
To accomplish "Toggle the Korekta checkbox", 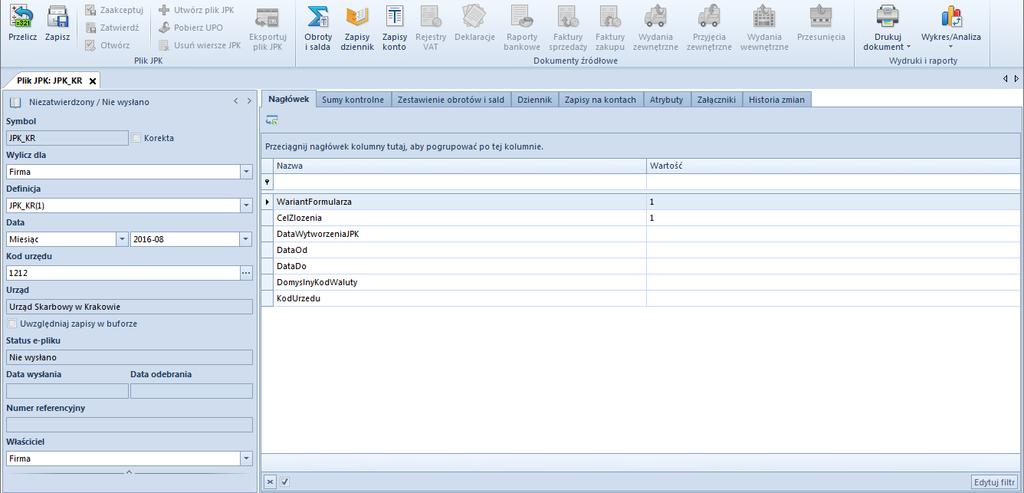I will [x=136, y=138].
